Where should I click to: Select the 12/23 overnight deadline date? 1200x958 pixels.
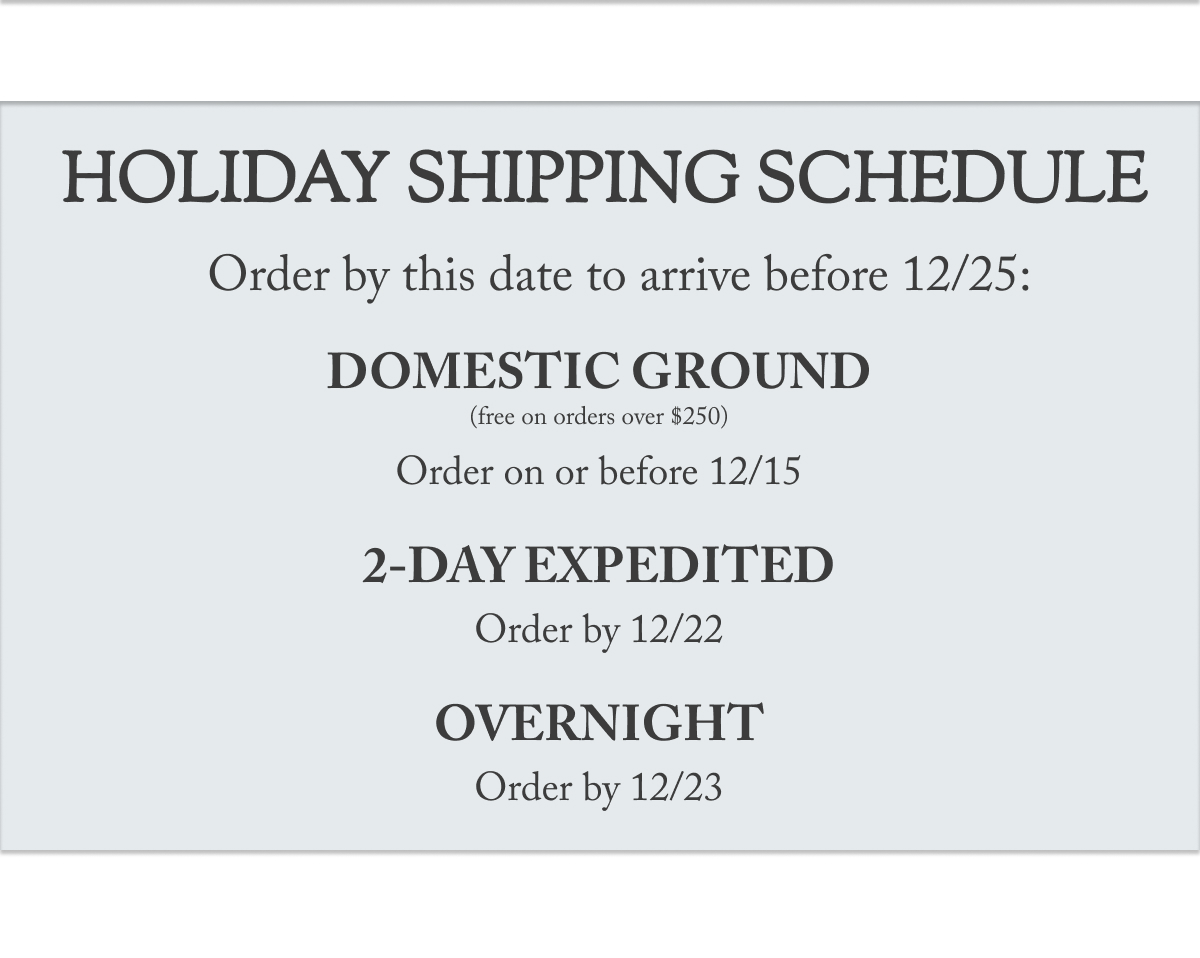point(677,788)
